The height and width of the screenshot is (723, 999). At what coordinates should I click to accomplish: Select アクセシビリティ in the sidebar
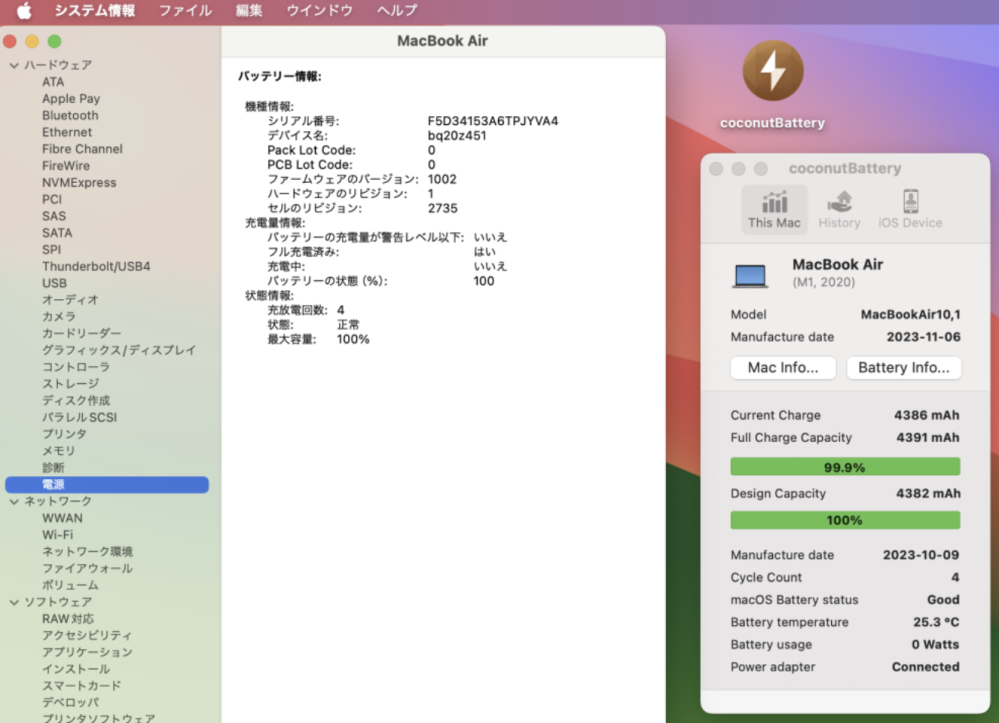pyautogui.click(x=87, y=635)
